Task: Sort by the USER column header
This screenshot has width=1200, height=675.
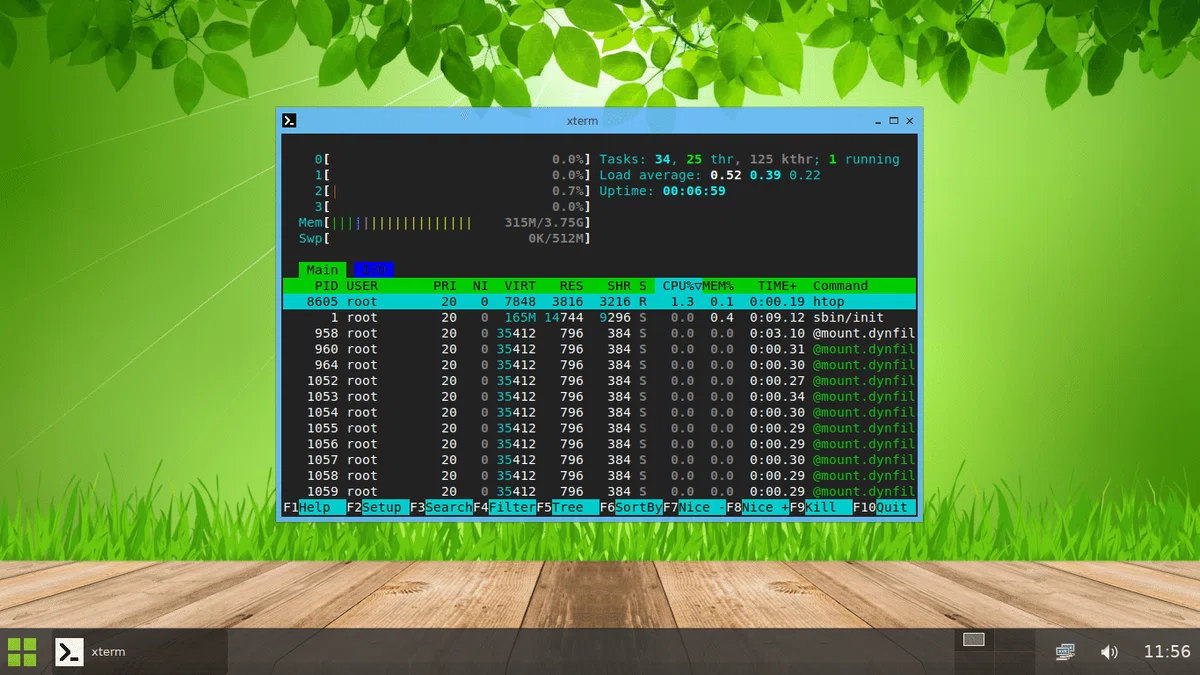Action: click(x=362, y=286)
